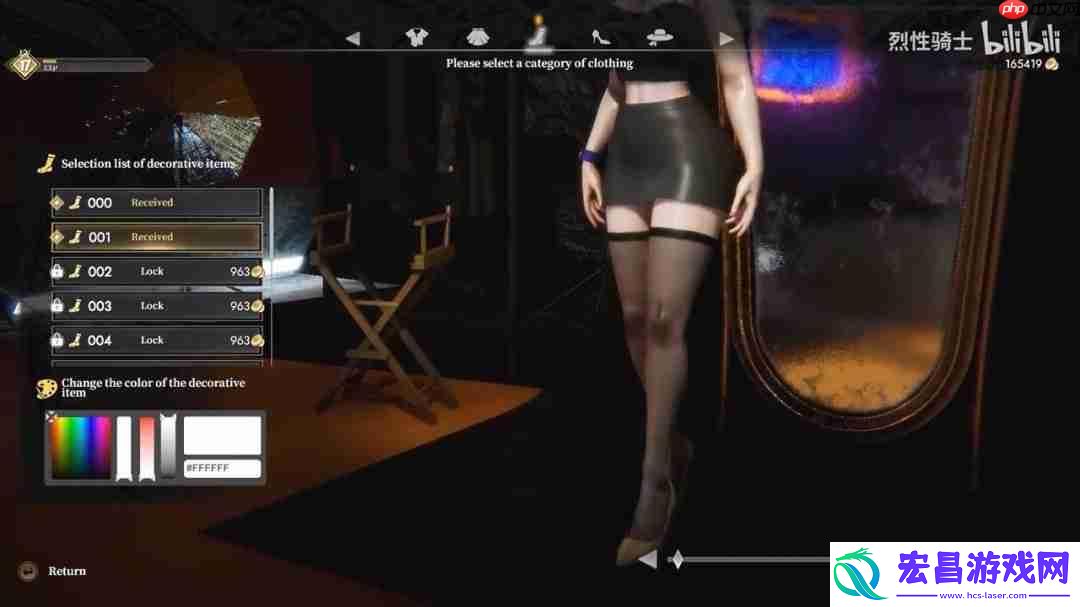The height and width of the screenshot is (607, 1080).
Task: Go to the next clothing category arrow
Action: 726,39
